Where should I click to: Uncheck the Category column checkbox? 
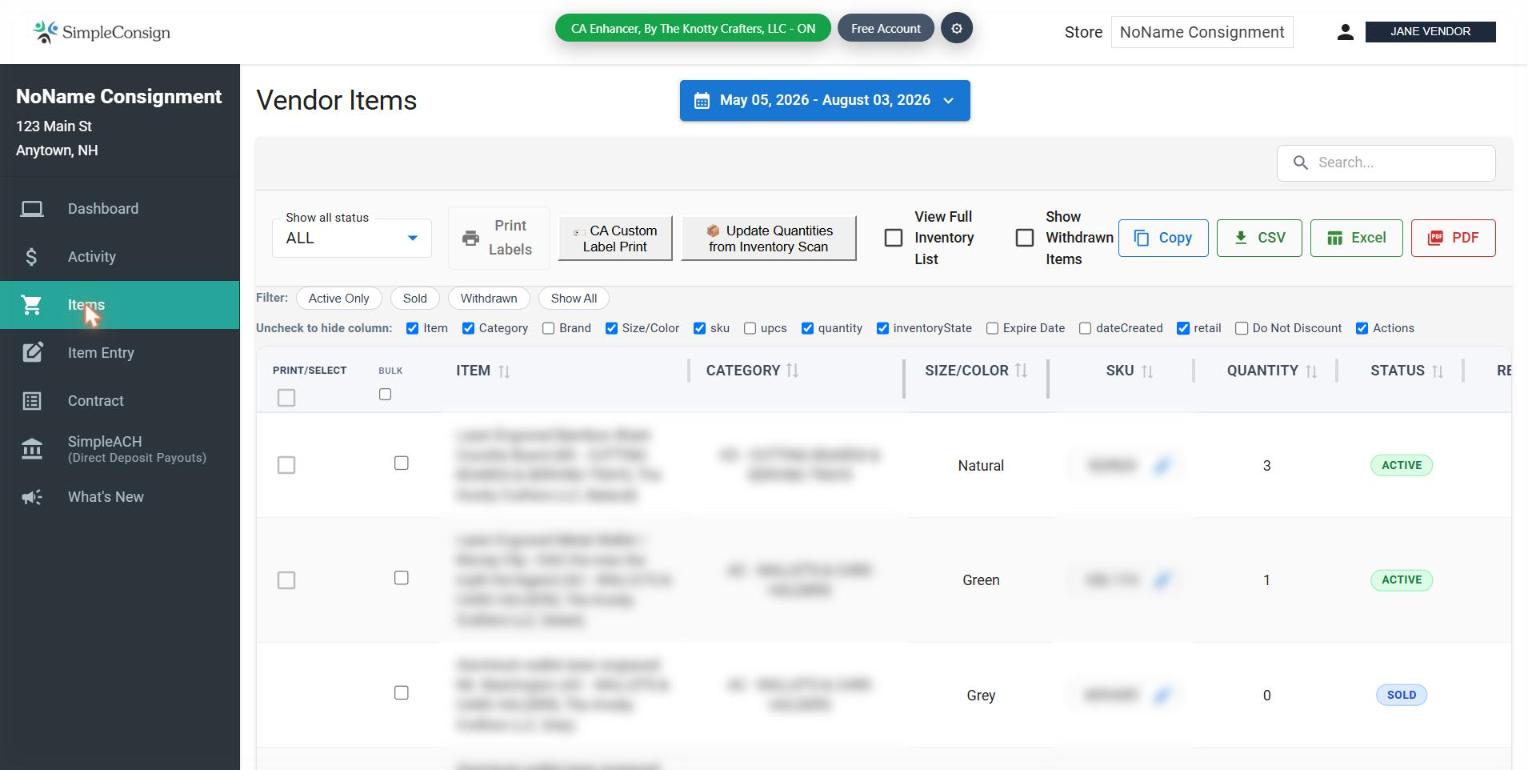pos(468,328)
